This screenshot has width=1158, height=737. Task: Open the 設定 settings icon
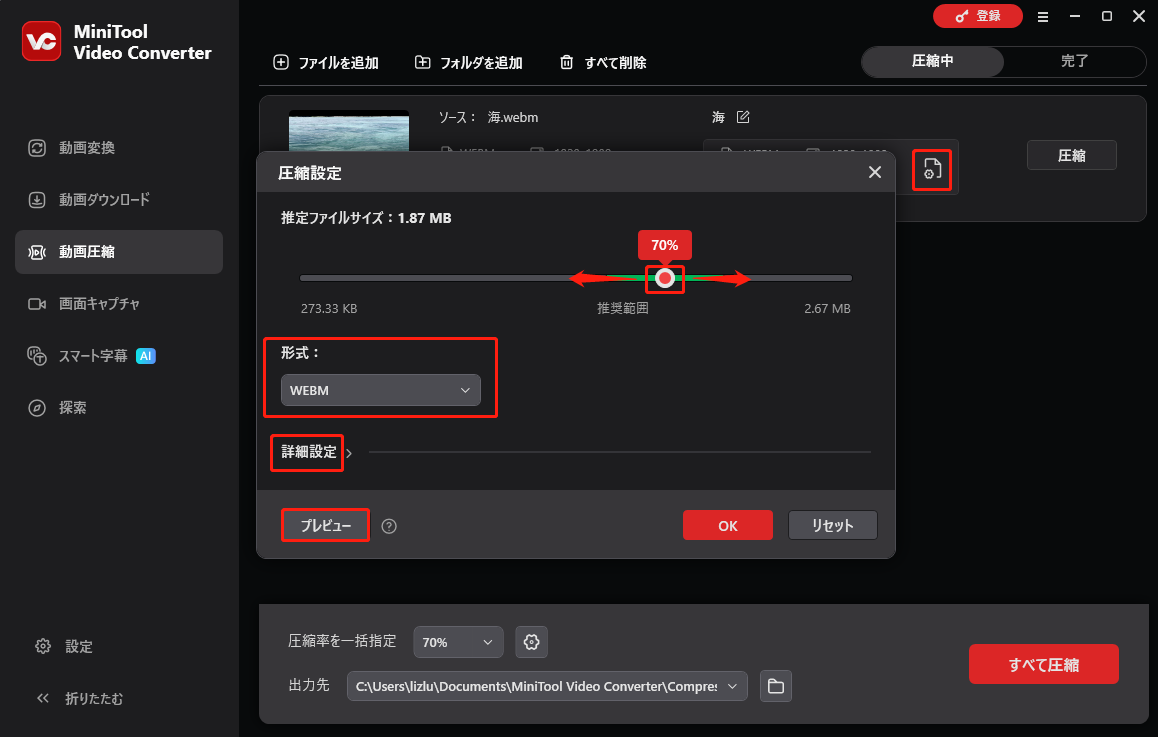pos(43,646)
